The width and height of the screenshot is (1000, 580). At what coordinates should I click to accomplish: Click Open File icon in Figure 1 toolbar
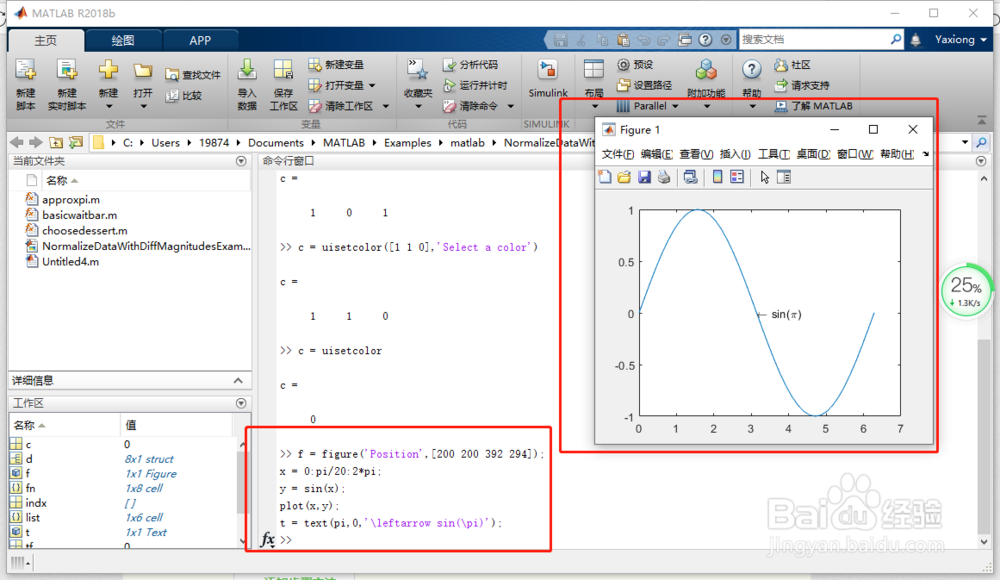pyautogui.click(x=624, y=177)
